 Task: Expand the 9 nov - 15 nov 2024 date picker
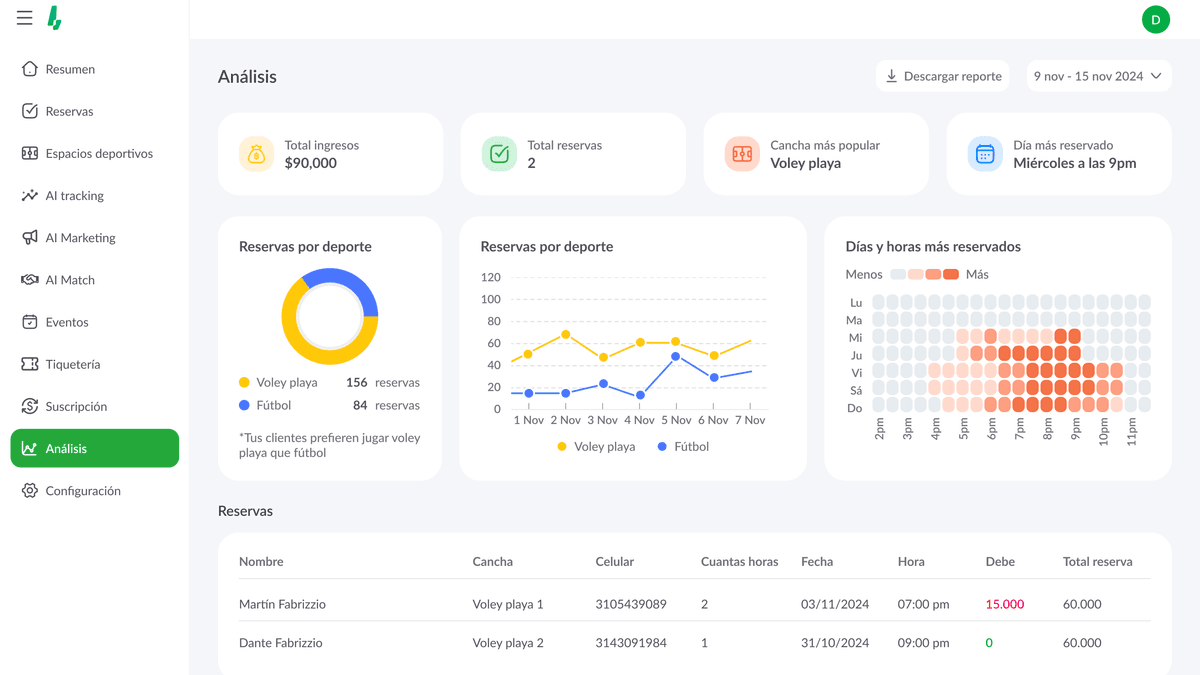pos(1098,76)
